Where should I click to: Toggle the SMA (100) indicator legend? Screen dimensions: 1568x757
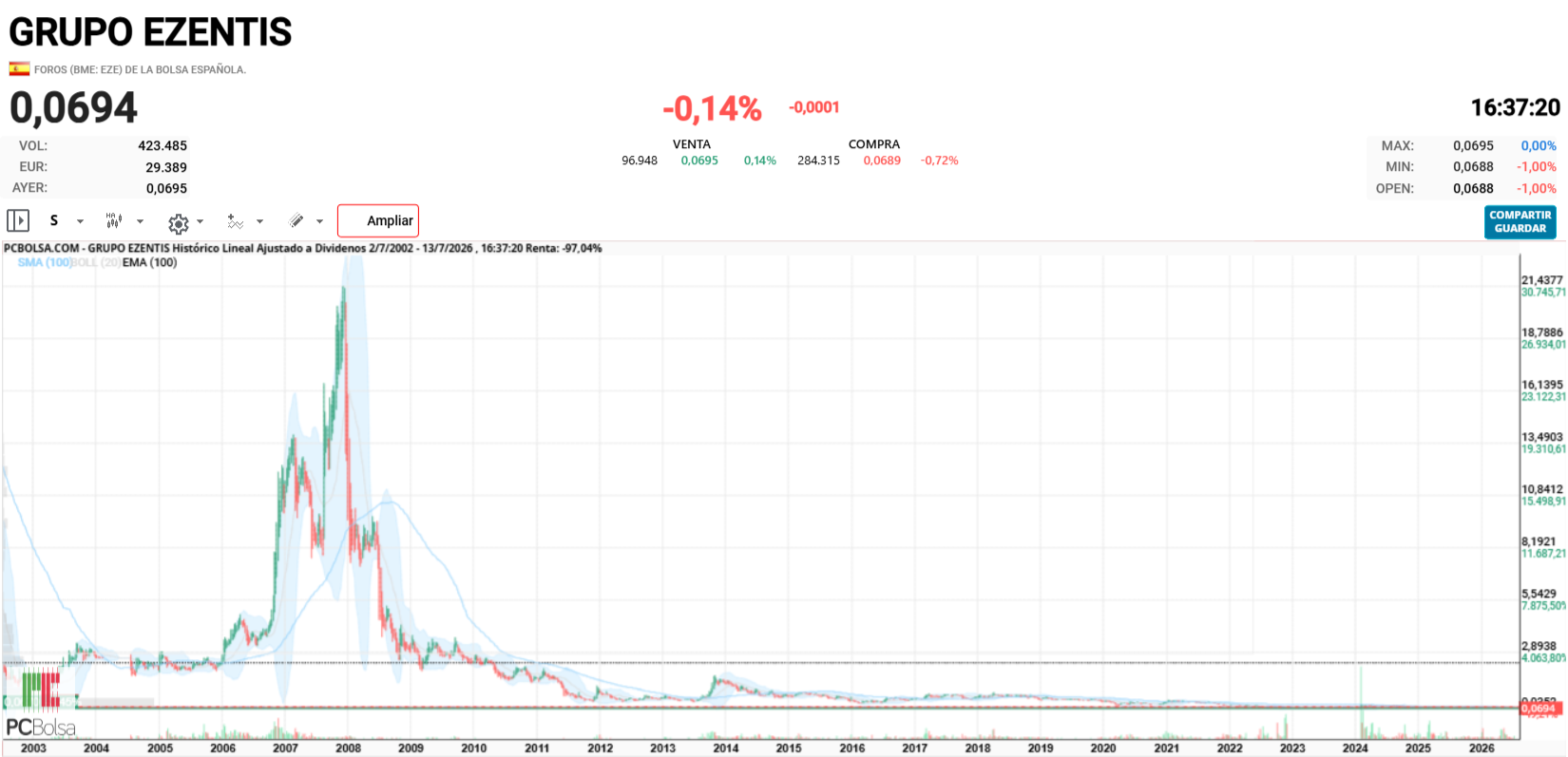pyautogui.click(x=45, y=263)
